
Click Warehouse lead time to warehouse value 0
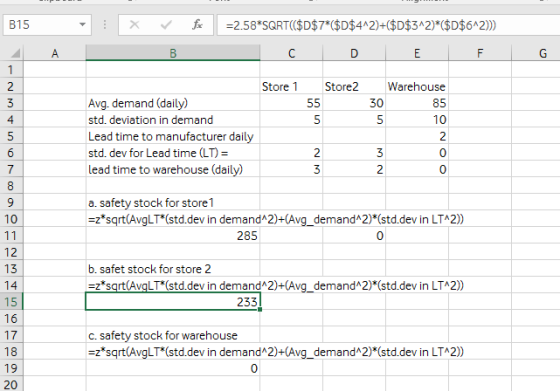point(417,169)
